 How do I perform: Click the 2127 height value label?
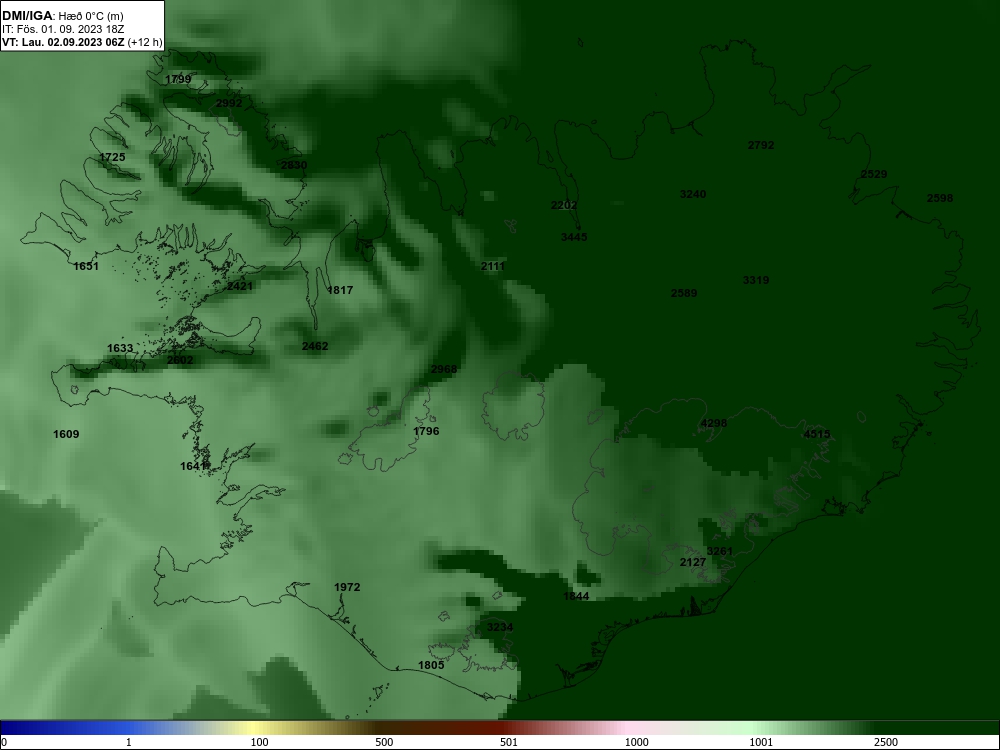pos(693,562)
